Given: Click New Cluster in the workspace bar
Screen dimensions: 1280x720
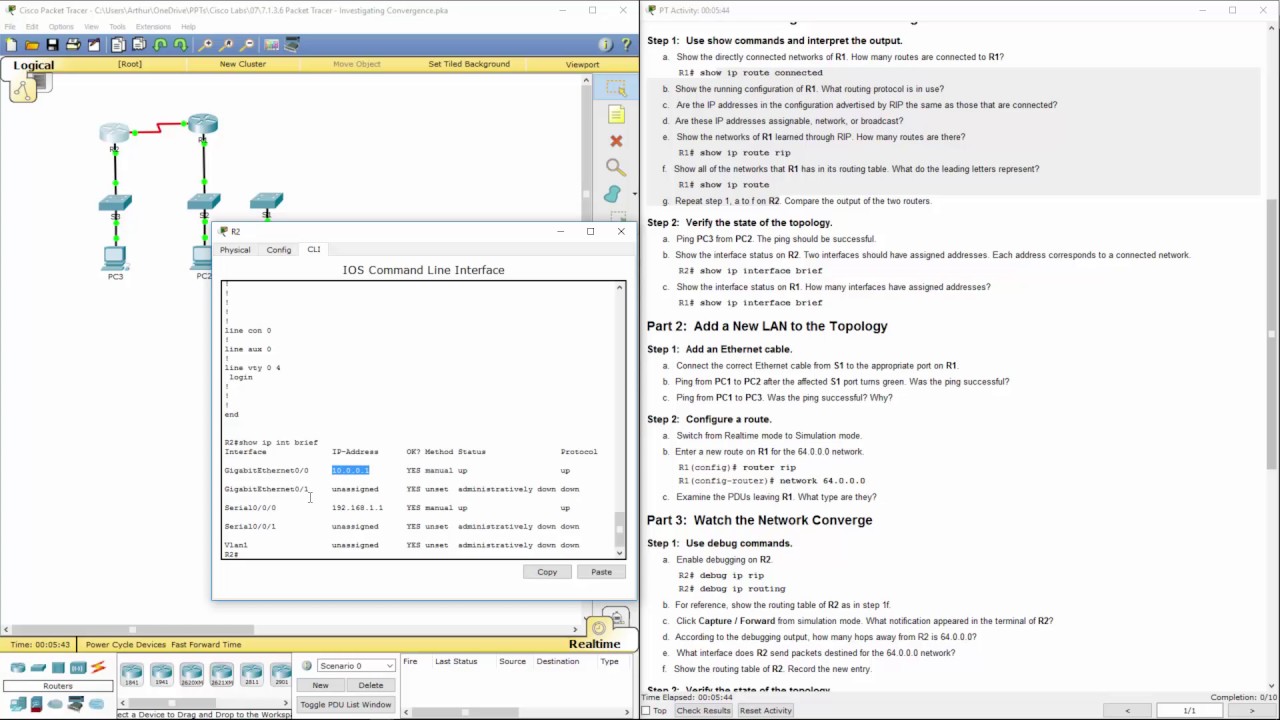Looking at the screenshot, I should click(243, 64).
